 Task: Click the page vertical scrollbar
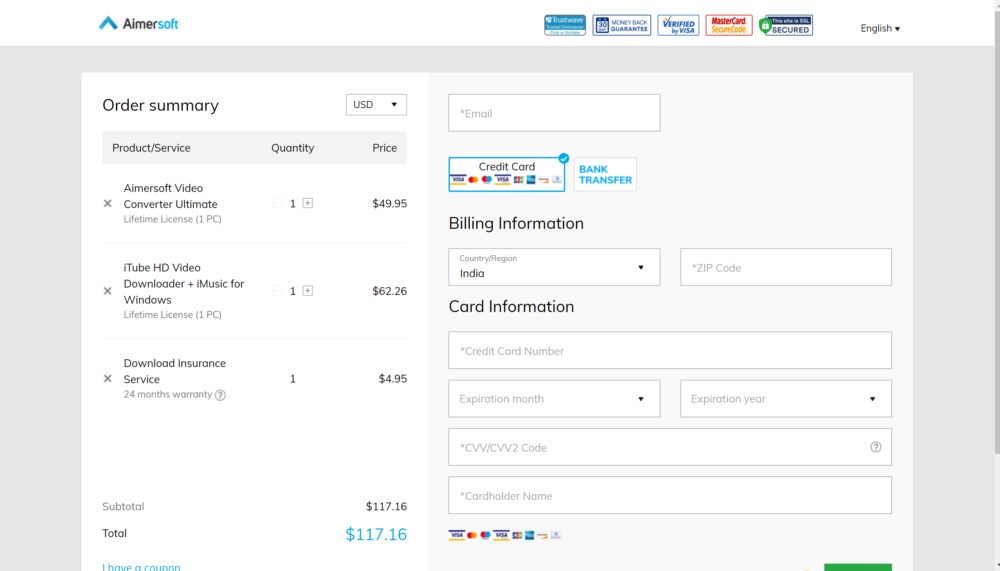pyautogui.click(x=997, y=230)
